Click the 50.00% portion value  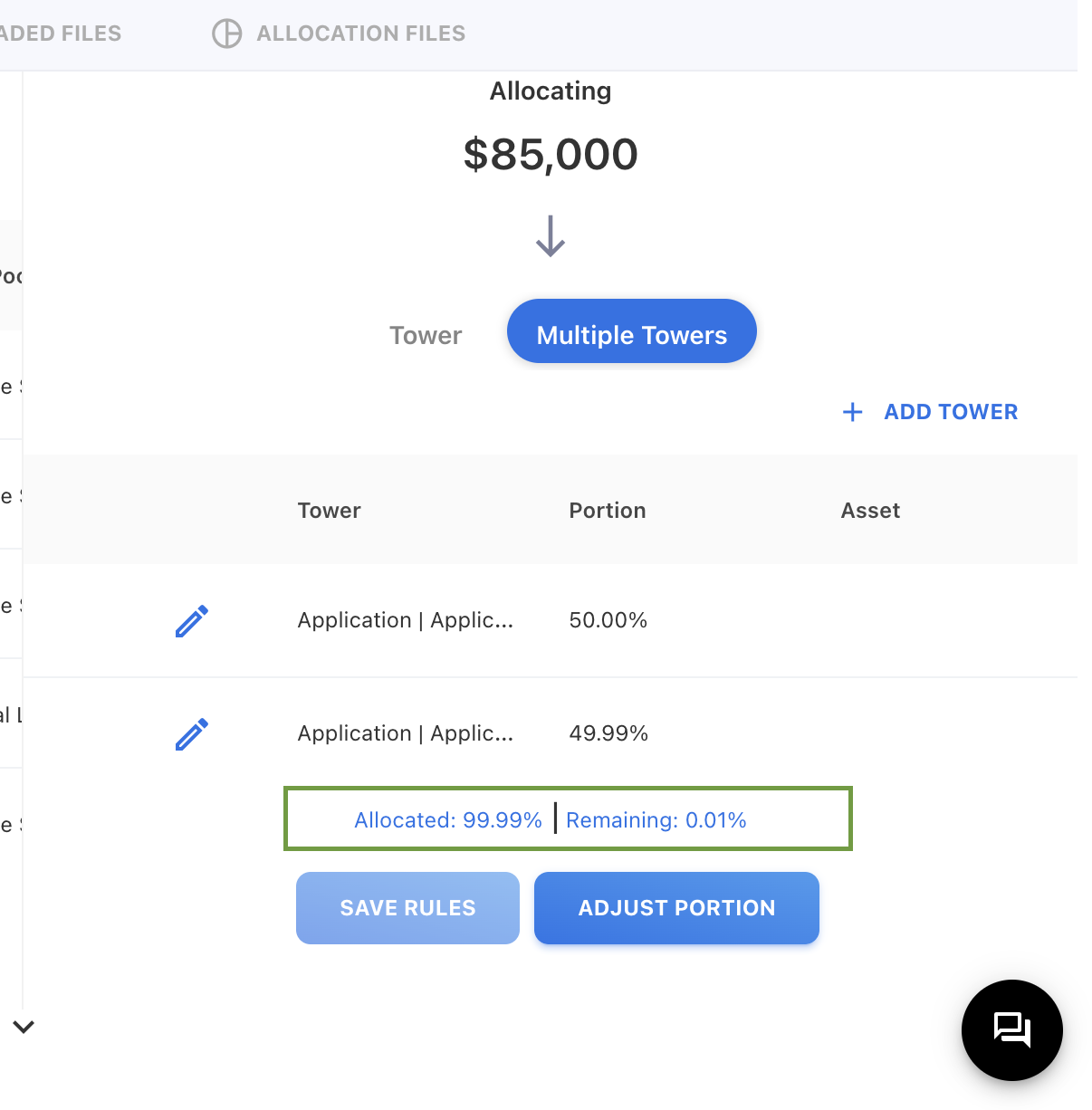click(x=608, y=620)
